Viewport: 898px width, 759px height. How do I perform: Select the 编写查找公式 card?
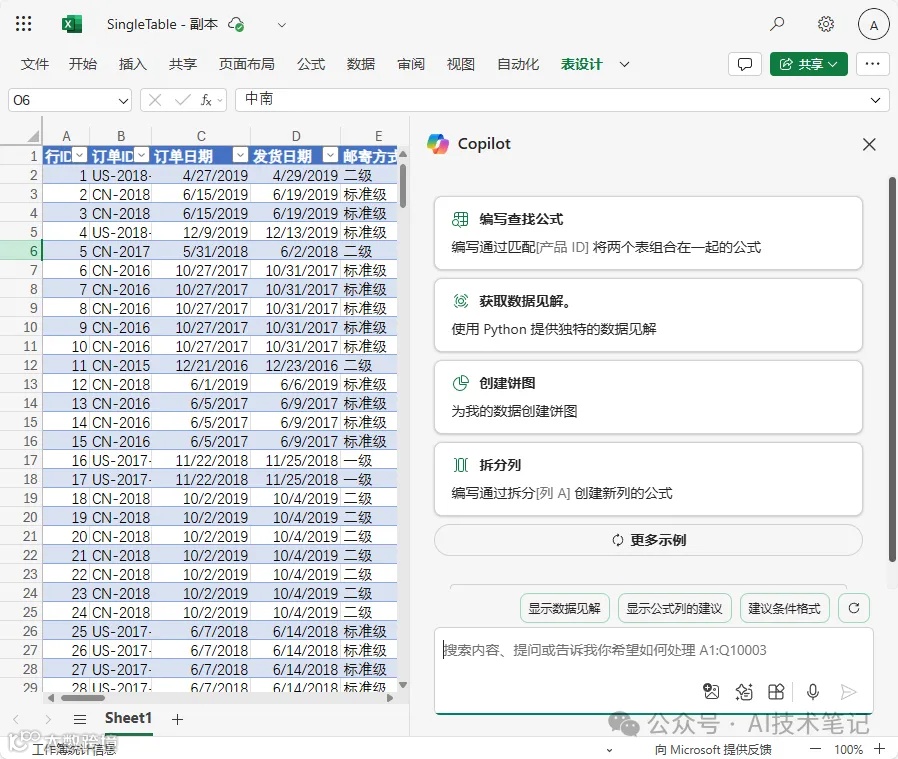[648, 233]
